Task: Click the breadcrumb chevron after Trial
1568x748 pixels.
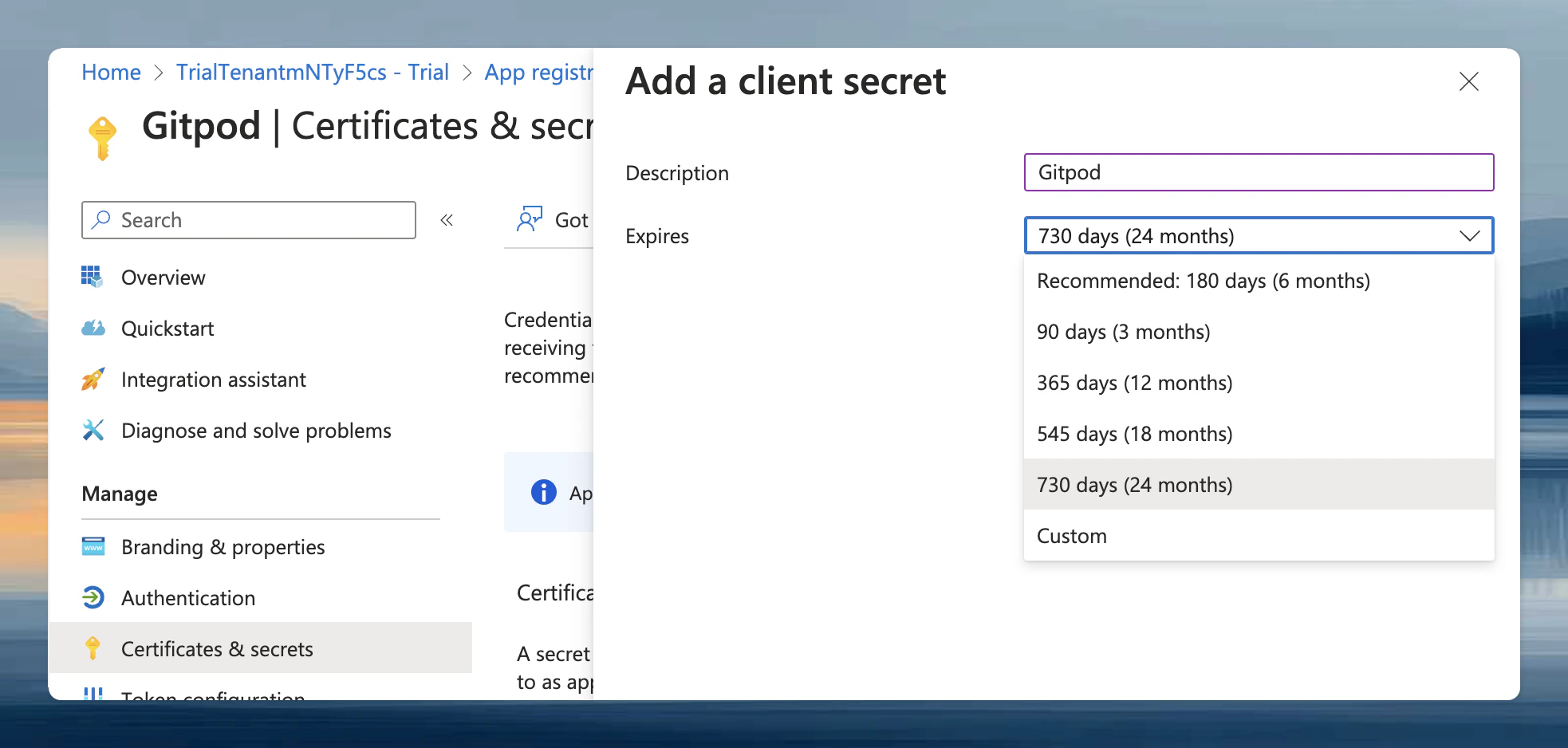Action: pyautogui.click(x=467, y=73)
